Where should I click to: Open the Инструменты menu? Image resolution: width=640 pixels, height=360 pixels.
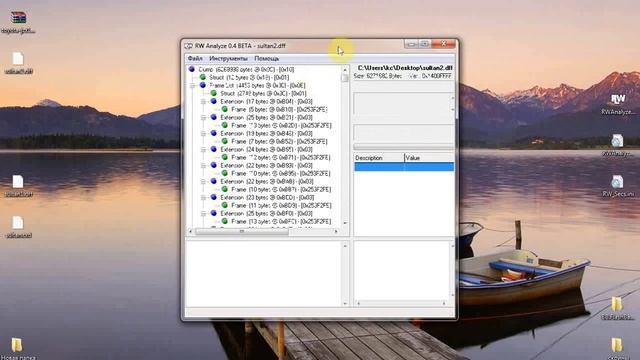pos(228,59)
